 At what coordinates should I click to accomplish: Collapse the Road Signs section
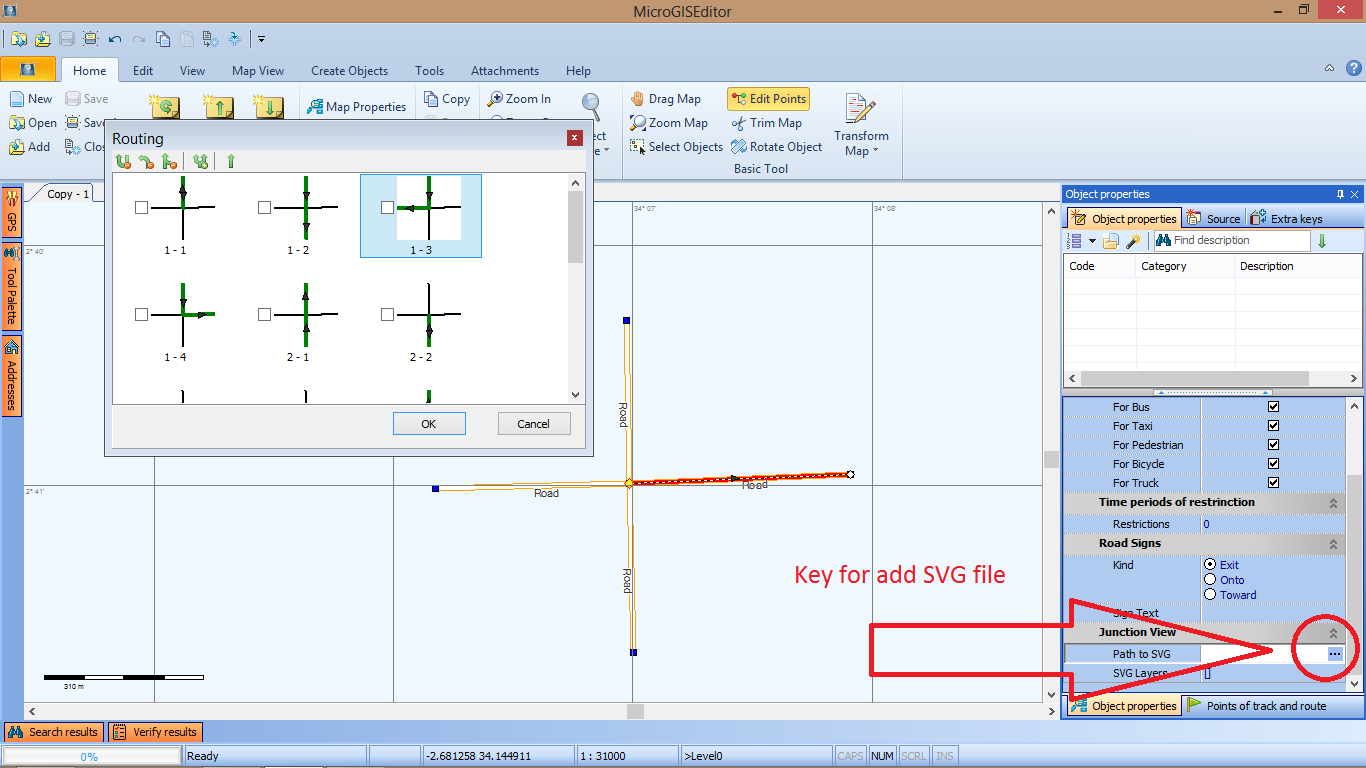tap(1332, 544)
